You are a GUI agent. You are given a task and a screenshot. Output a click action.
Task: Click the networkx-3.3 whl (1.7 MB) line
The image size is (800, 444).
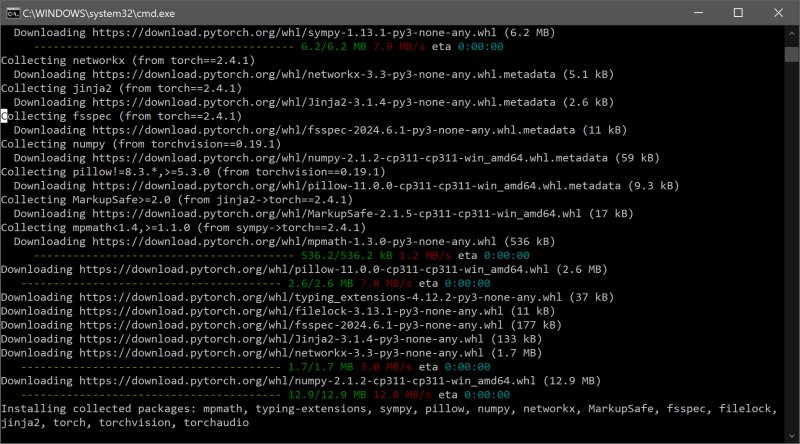271,353
